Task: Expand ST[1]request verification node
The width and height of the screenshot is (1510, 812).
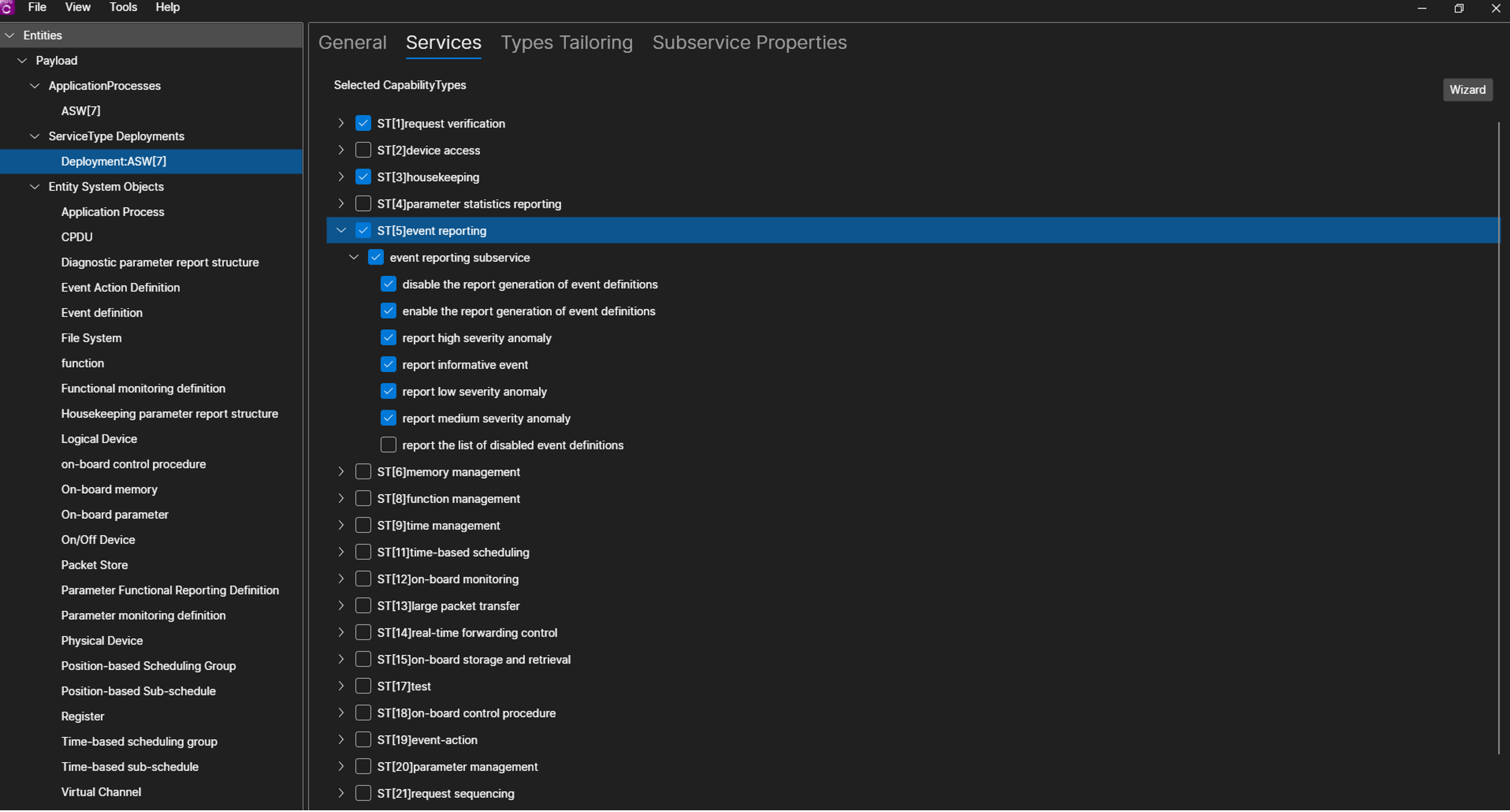Action: 341,124
